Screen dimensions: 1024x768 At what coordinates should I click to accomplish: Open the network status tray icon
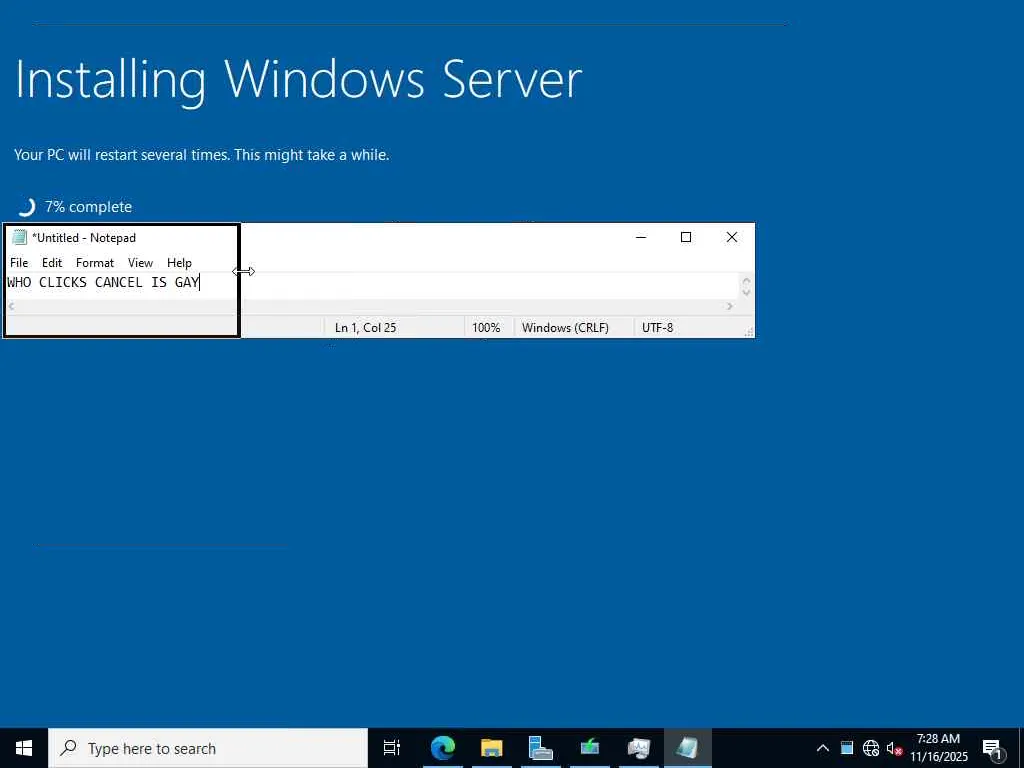click(x=871, y=748)
